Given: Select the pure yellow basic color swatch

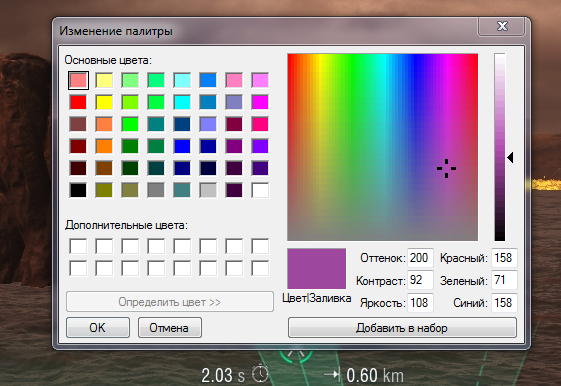Looking at the screenshot, I should [104, 102].
